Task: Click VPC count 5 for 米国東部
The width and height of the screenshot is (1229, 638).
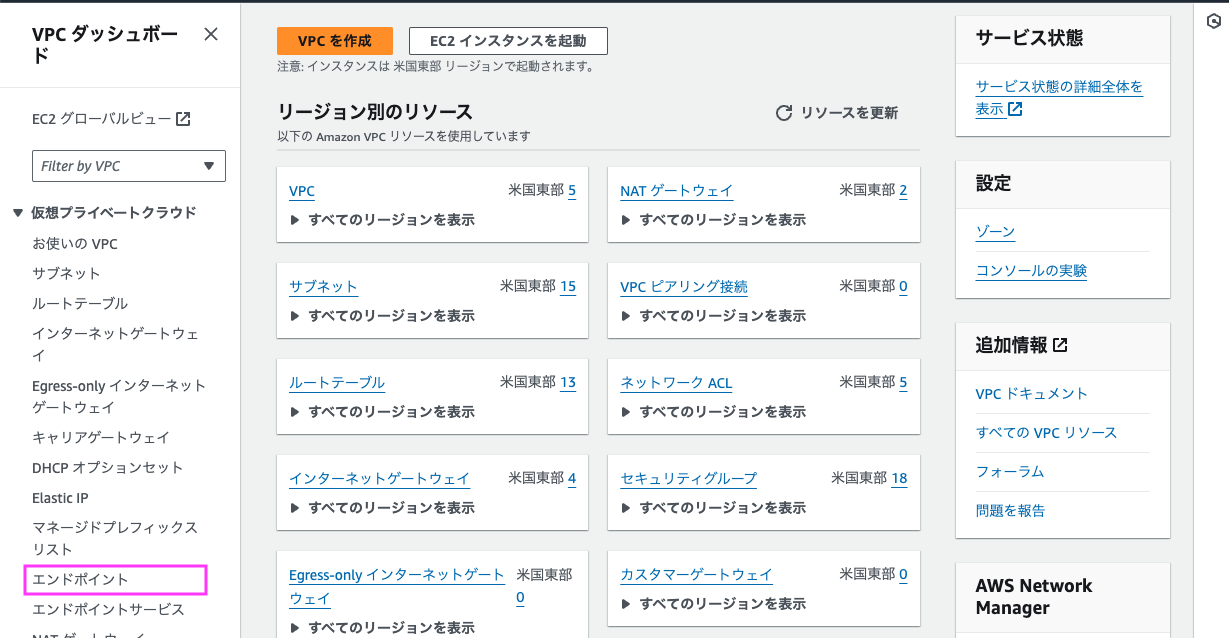Action: click(x=572, y=190)
